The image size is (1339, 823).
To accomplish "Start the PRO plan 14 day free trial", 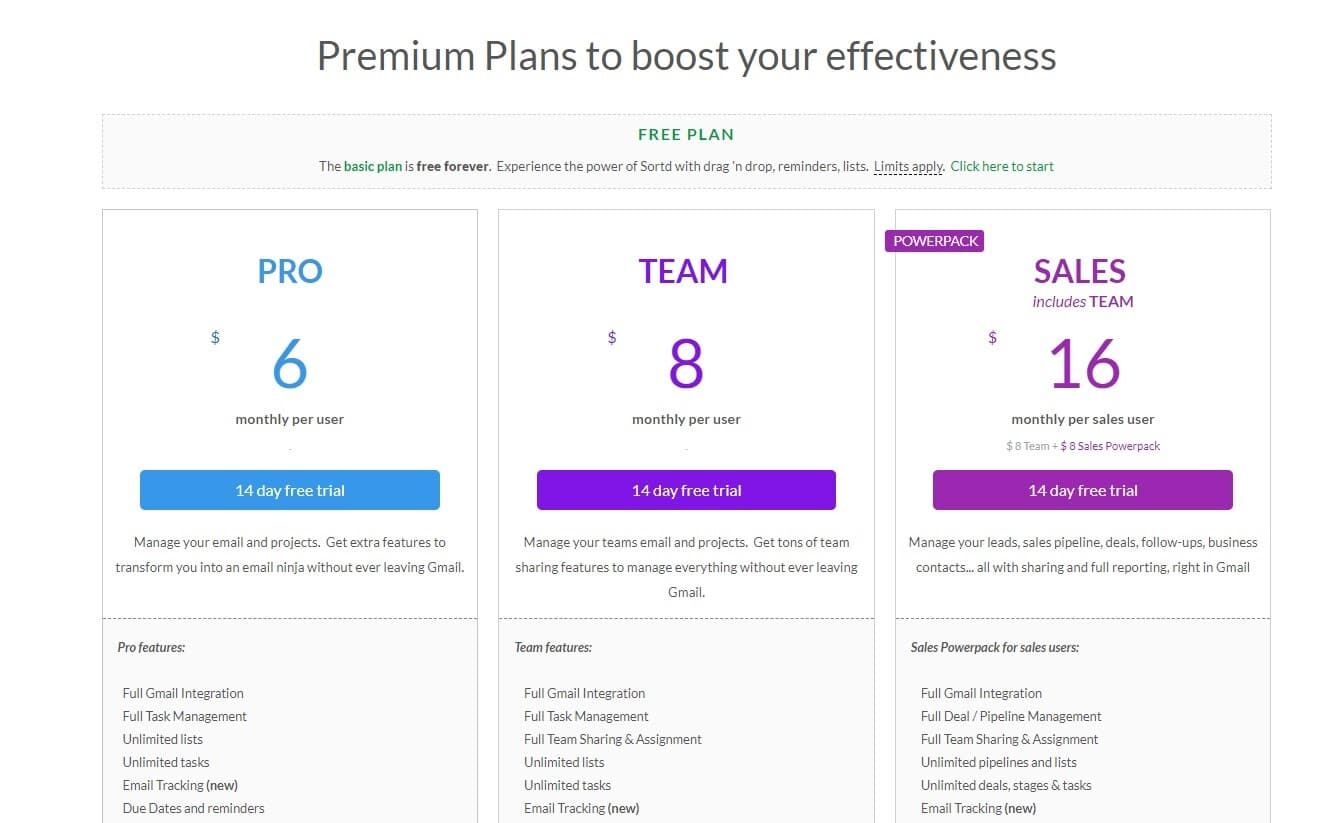I will (289, 490).
